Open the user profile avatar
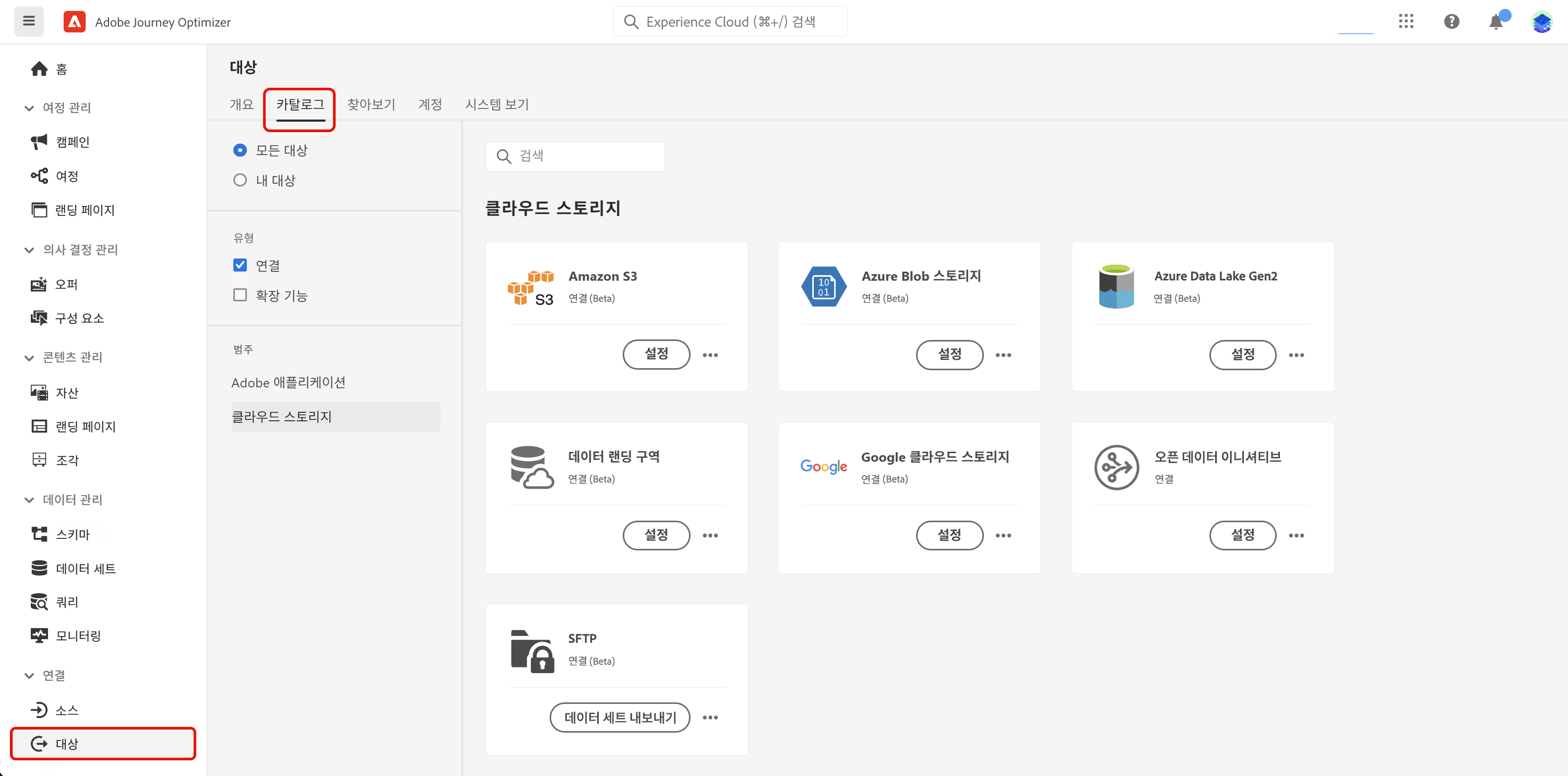The height and width of the screenshot is (776, 1568). point(1541,22)
